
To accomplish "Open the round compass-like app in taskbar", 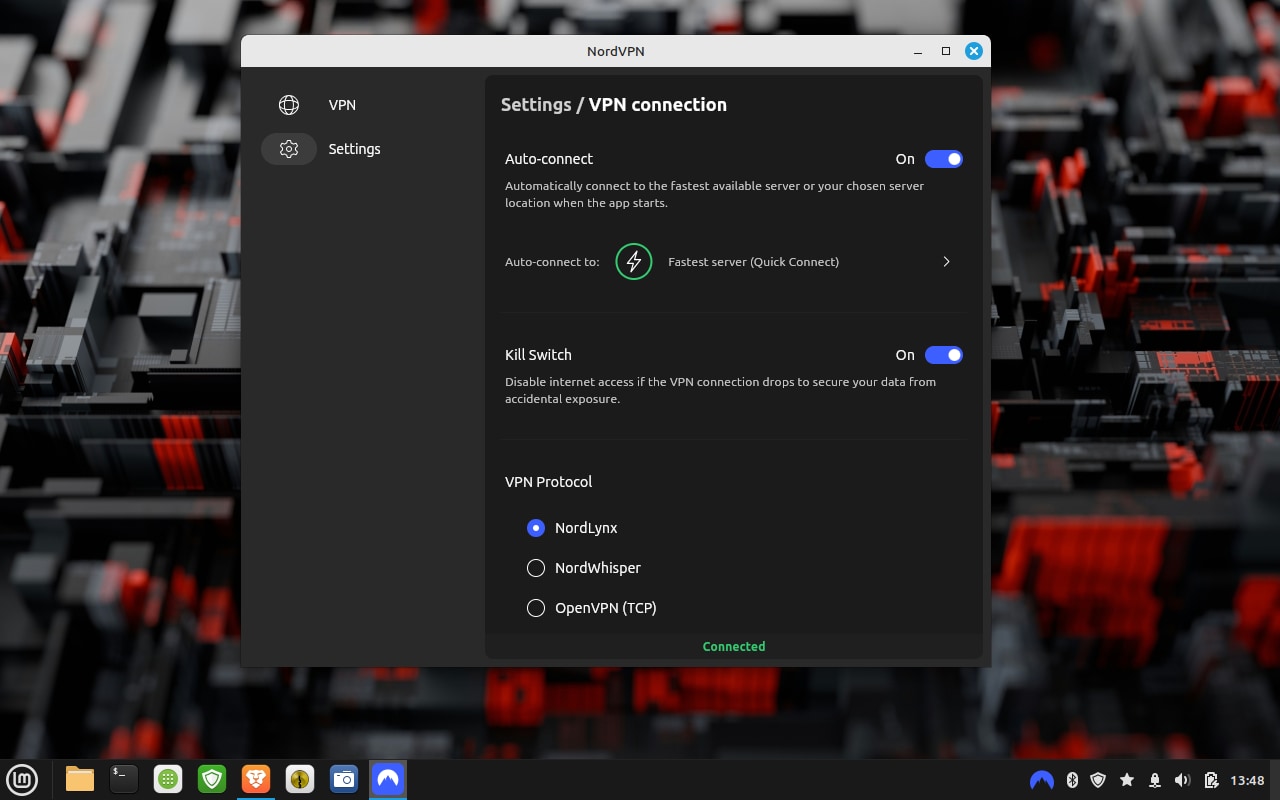I will (x=300, y=779).
